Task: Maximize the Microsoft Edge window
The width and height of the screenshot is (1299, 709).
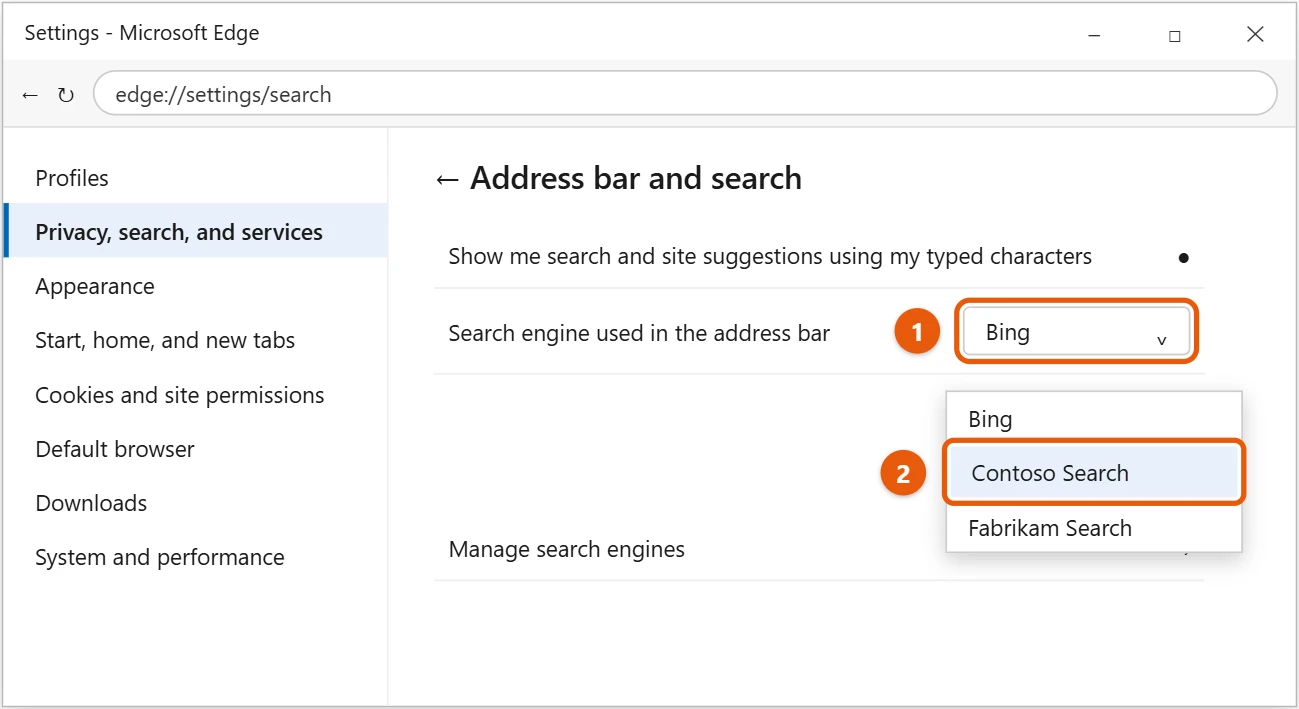Action: [1174, 35]
